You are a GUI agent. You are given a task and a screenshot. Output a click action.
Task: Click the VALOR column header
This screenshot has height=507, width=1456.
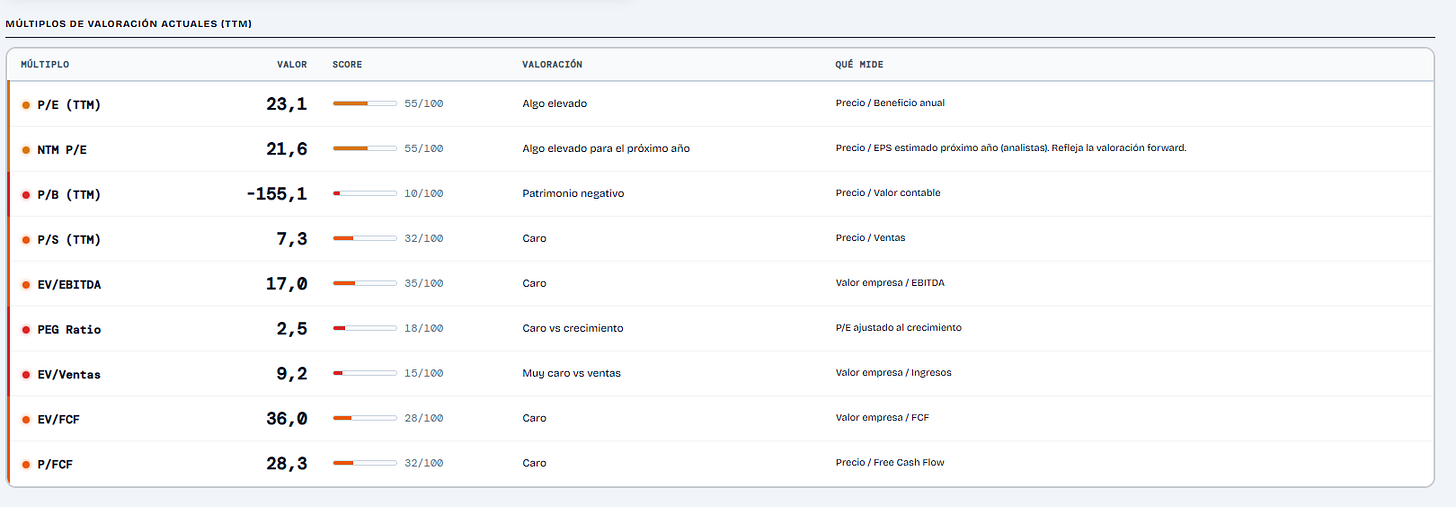pos(292,64)
